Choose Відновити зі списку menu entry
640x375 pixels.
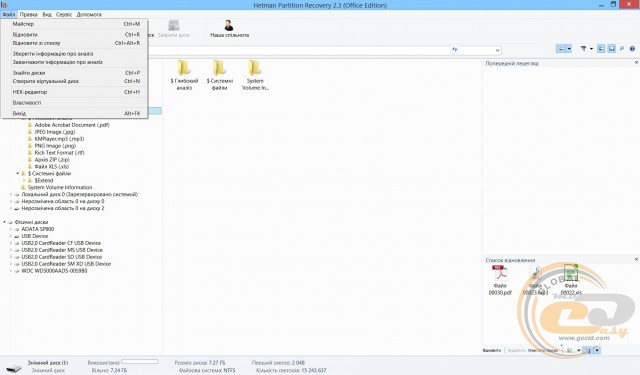click(x=75, y=43)
